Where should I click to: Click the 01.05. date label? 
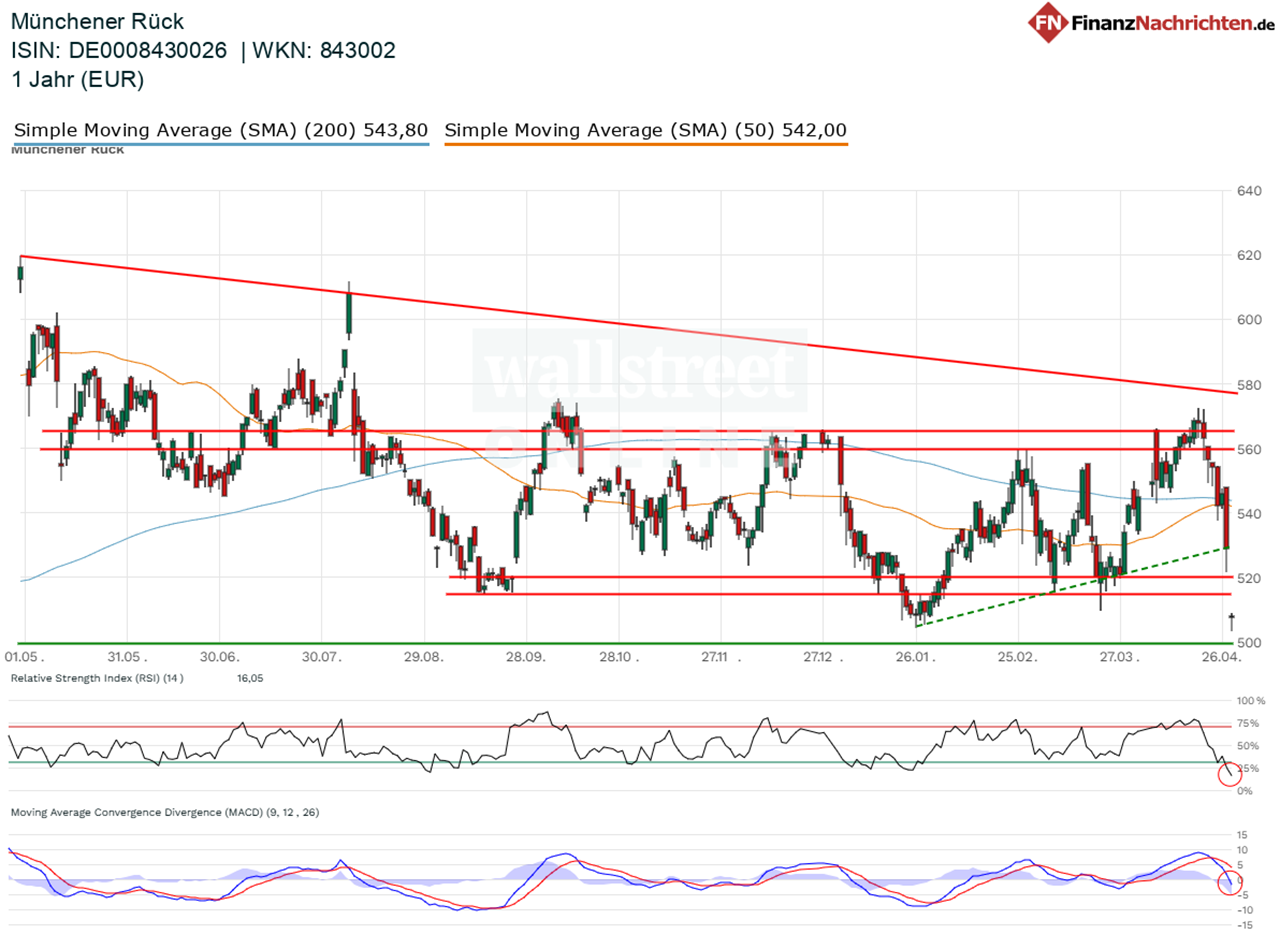25,658
